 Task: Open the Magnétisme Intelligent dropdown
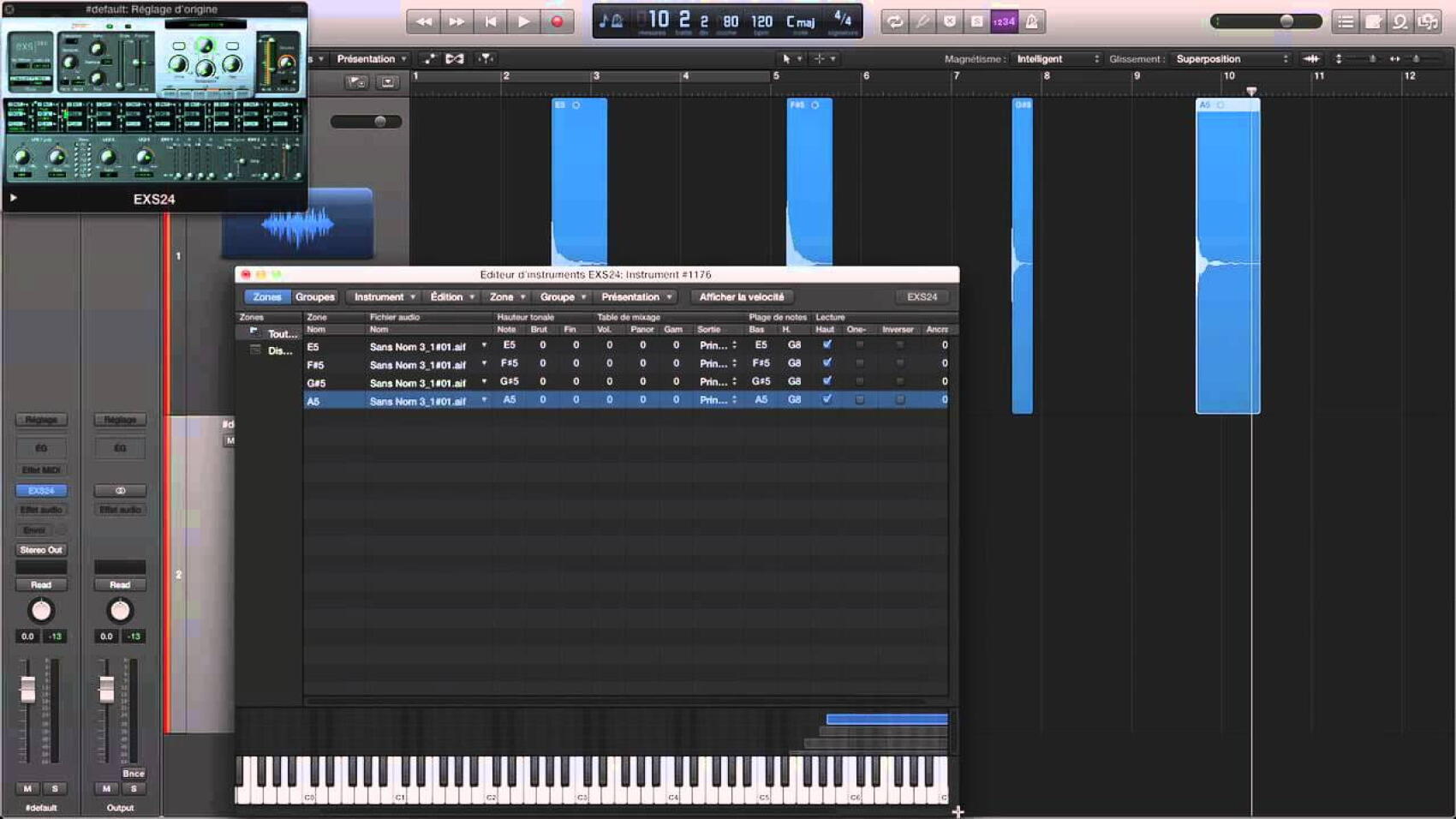(1057, 59)
